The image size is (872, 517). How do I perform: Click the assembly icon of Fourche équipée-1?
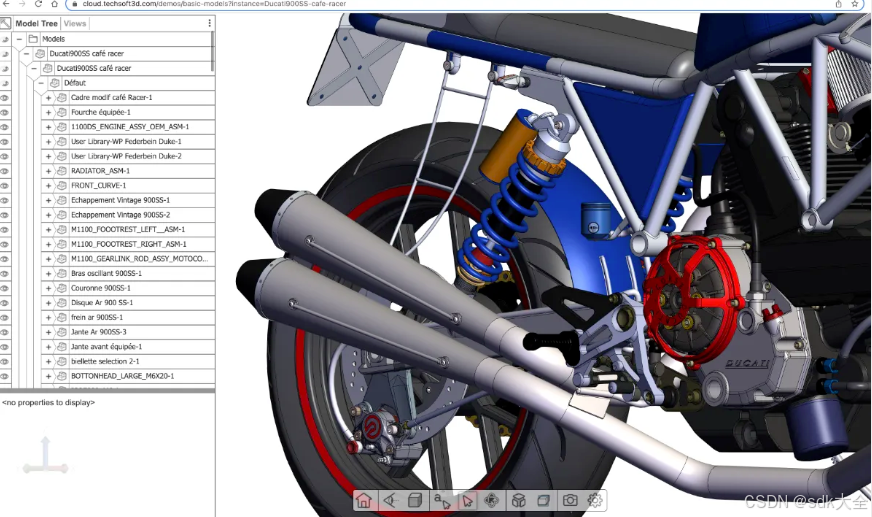[x=62, y=112]
